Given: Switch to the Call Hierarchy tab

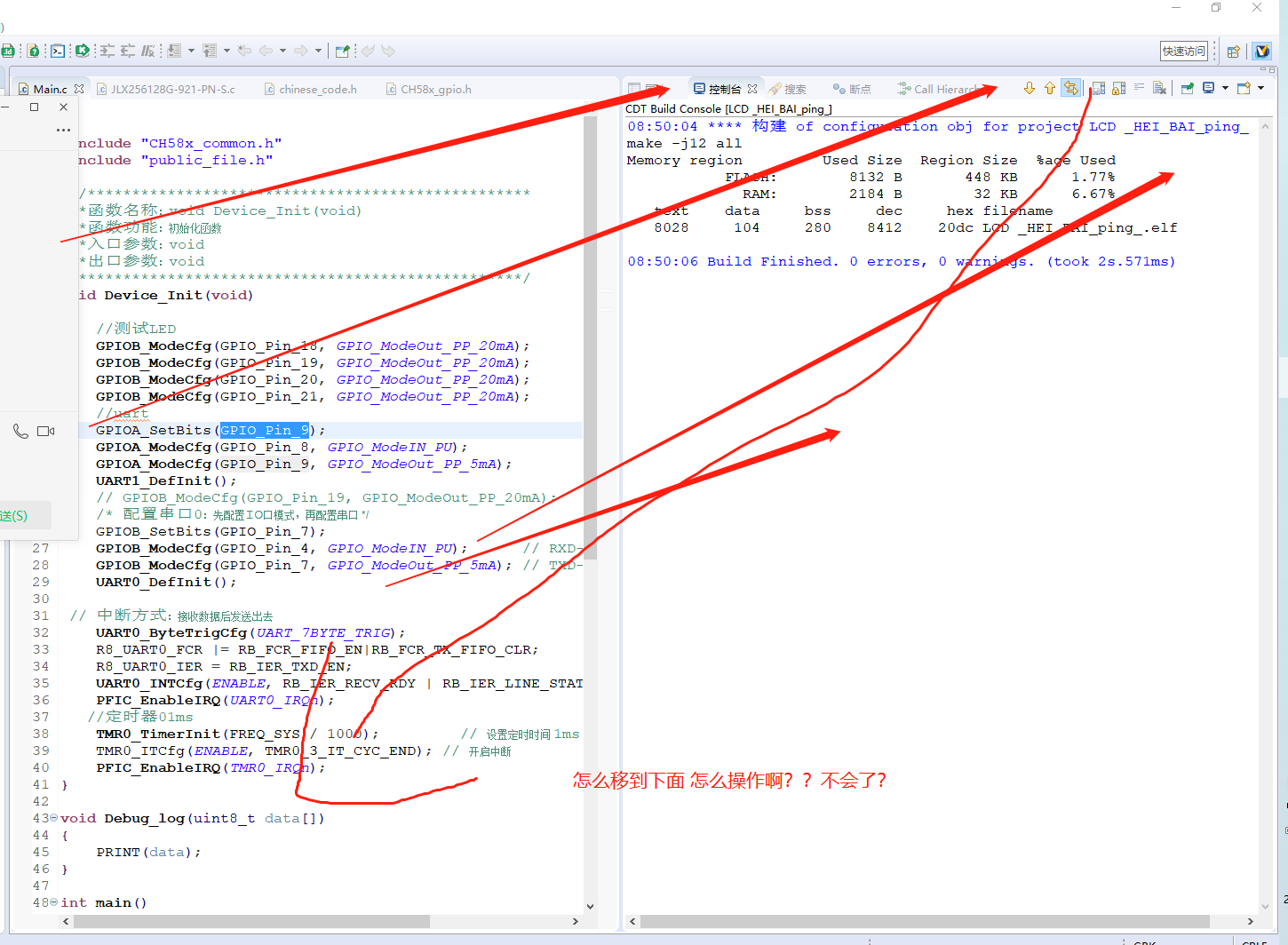Looking at the screenshot, I should [940, 89].
